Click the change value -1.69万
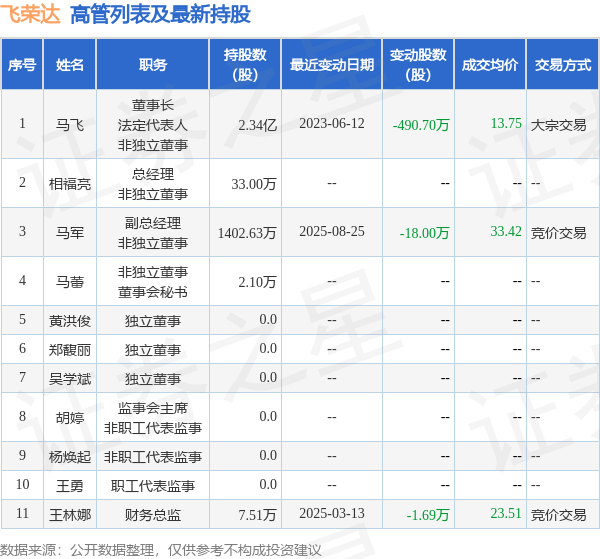This screenshot has height=559, width=600. tap(428, 515)
